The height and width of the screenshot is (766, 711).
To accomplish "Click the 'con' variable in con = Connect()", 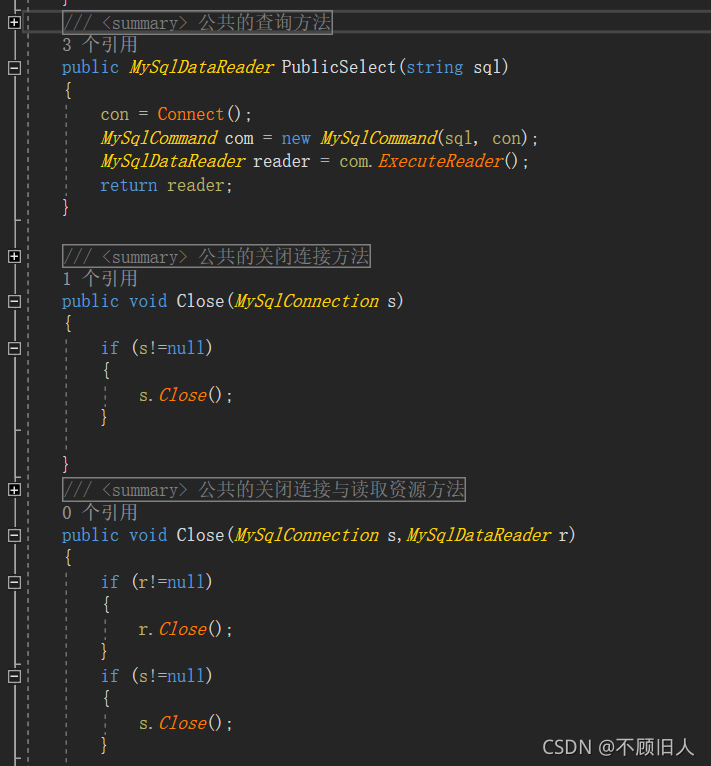I will [114, 114].
